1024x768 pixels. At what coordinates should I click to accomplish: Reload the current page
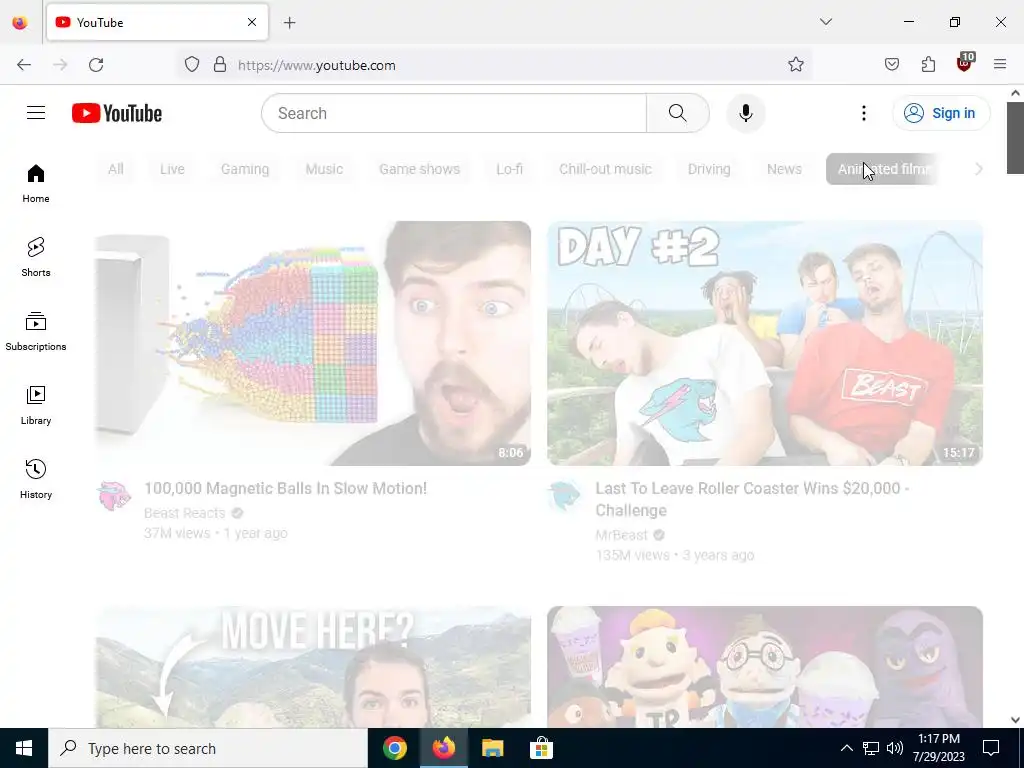pyautogui.click(x=96, y=65)
